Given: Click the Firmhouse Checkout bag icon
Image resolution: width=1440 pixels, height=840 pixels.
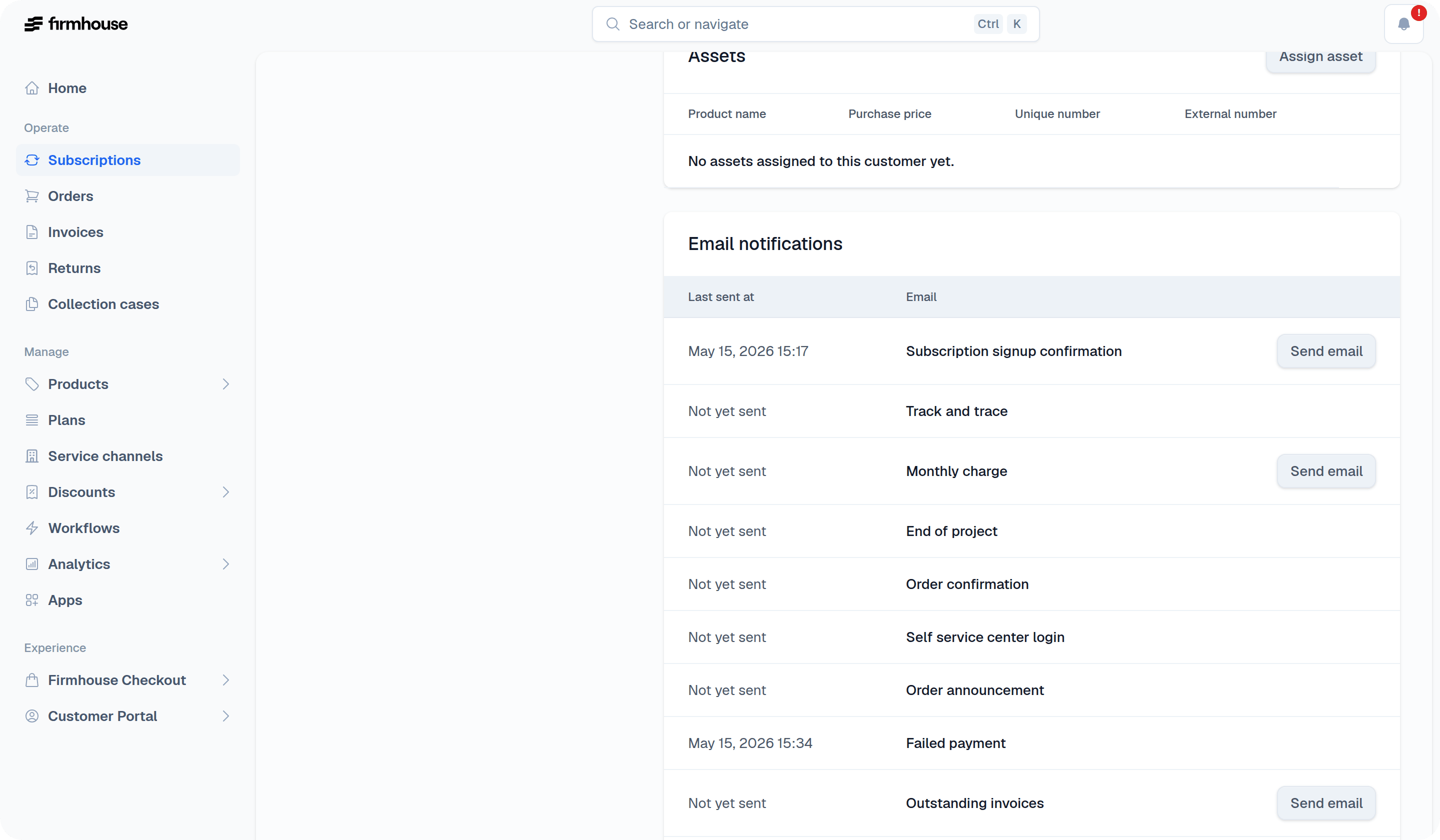Looking at the screenshot, I should point(32,680).
